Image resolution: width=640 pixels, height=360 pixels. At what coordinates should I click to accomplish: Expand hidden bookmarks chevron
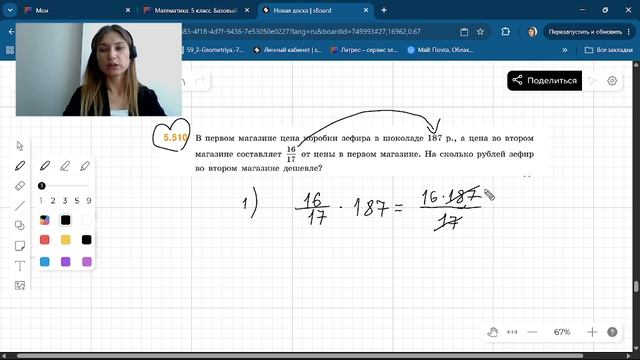564,50
